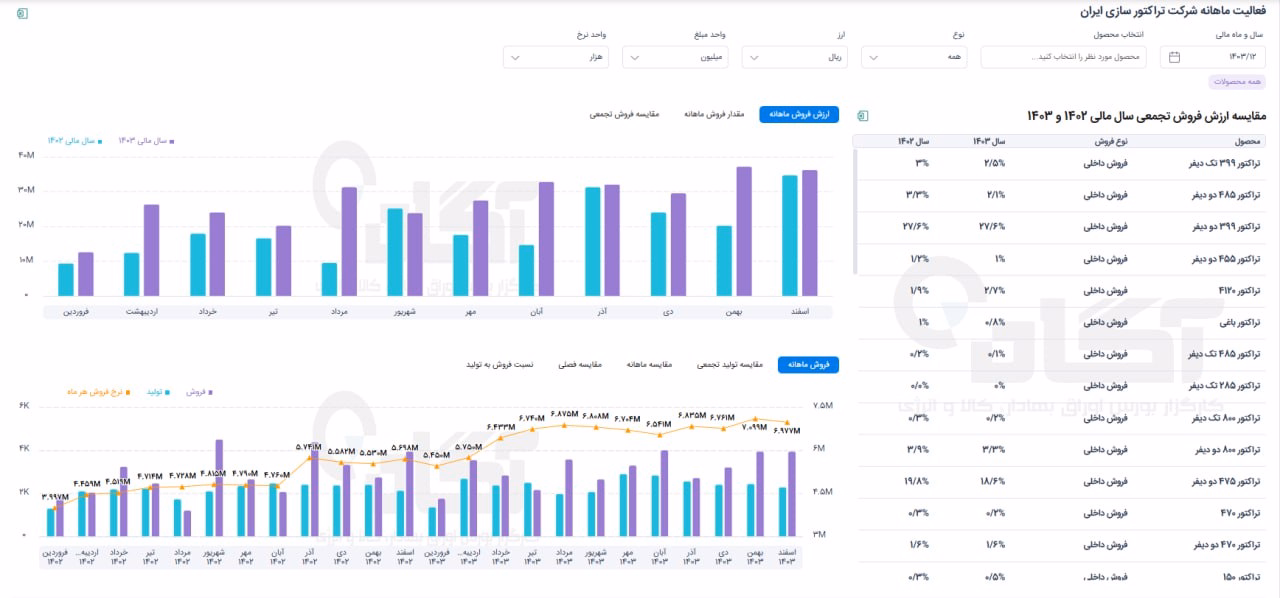Image resolution: width=1280 pixels, height=598 pixels.
Task: Click the ۲۷/۶% cell under سال ۱۴۰۳
Action: point(993,227)
